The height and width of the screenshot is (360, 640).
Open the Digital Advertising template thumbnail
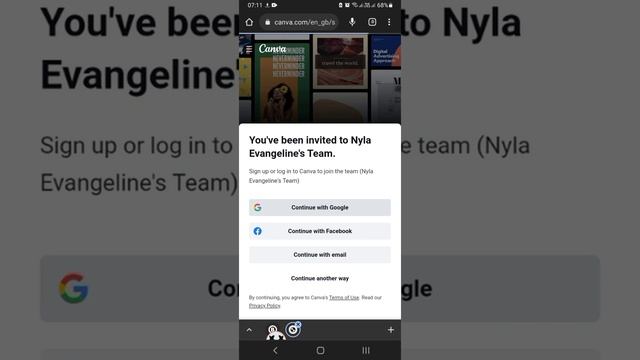click(386, 51)
